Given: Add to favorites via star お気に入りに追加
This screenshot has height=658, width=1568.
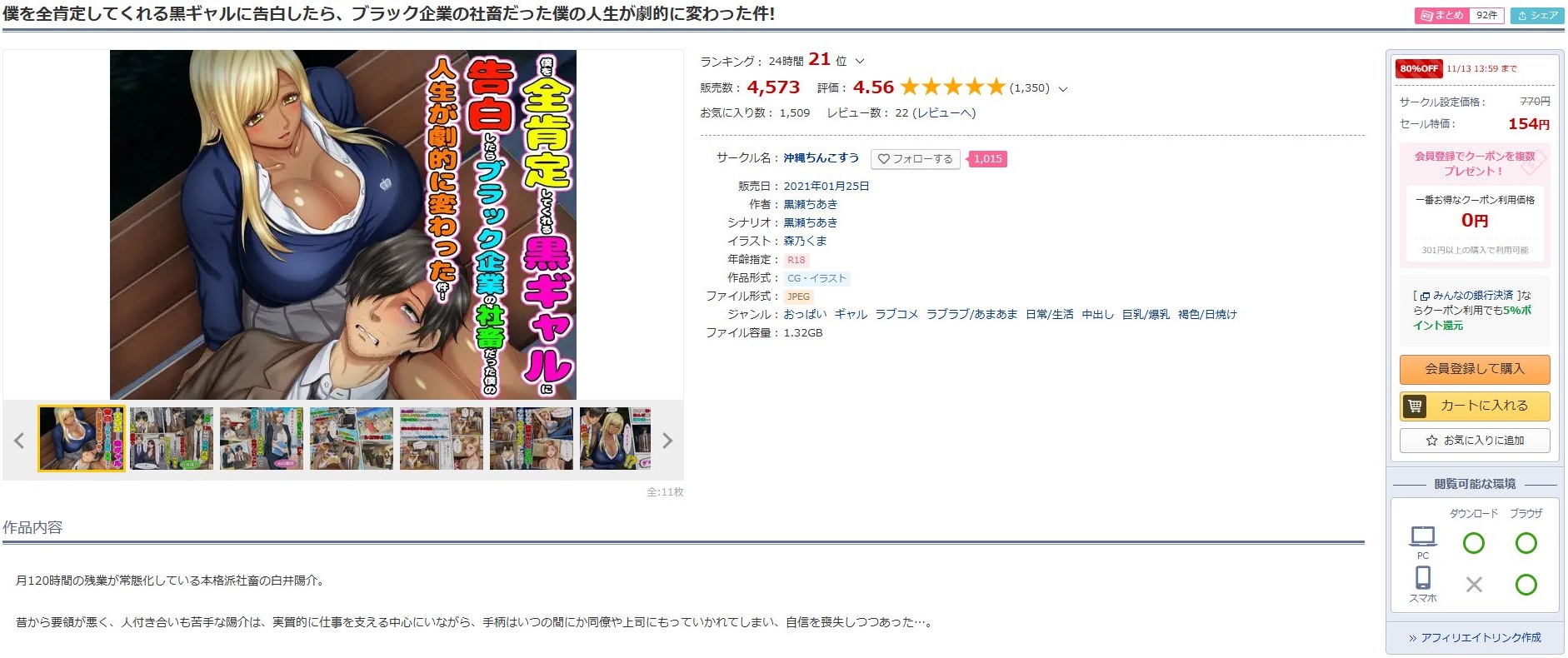Looking at the screenshot, I should pyautogui.click(x=1475, y=440).
